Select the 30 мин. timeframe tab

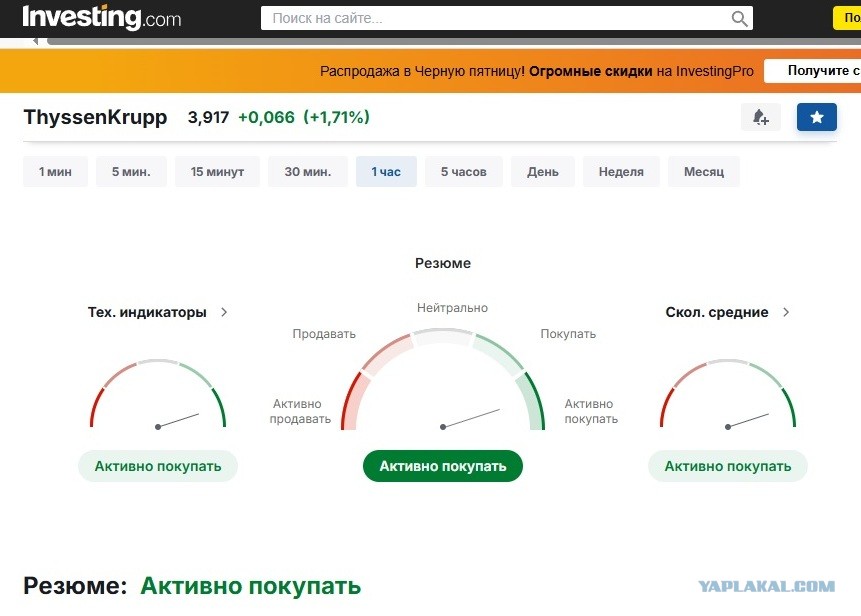[x=308, y=171]
